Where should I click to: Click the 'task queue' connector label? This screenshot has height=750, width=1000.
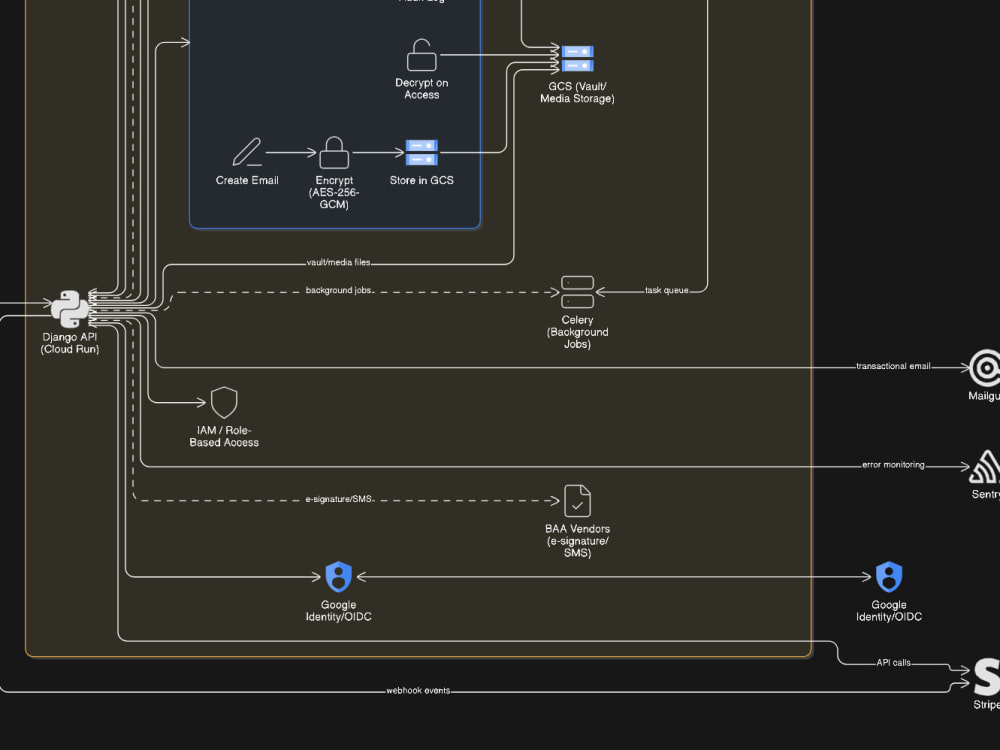(x=666, y=290)
